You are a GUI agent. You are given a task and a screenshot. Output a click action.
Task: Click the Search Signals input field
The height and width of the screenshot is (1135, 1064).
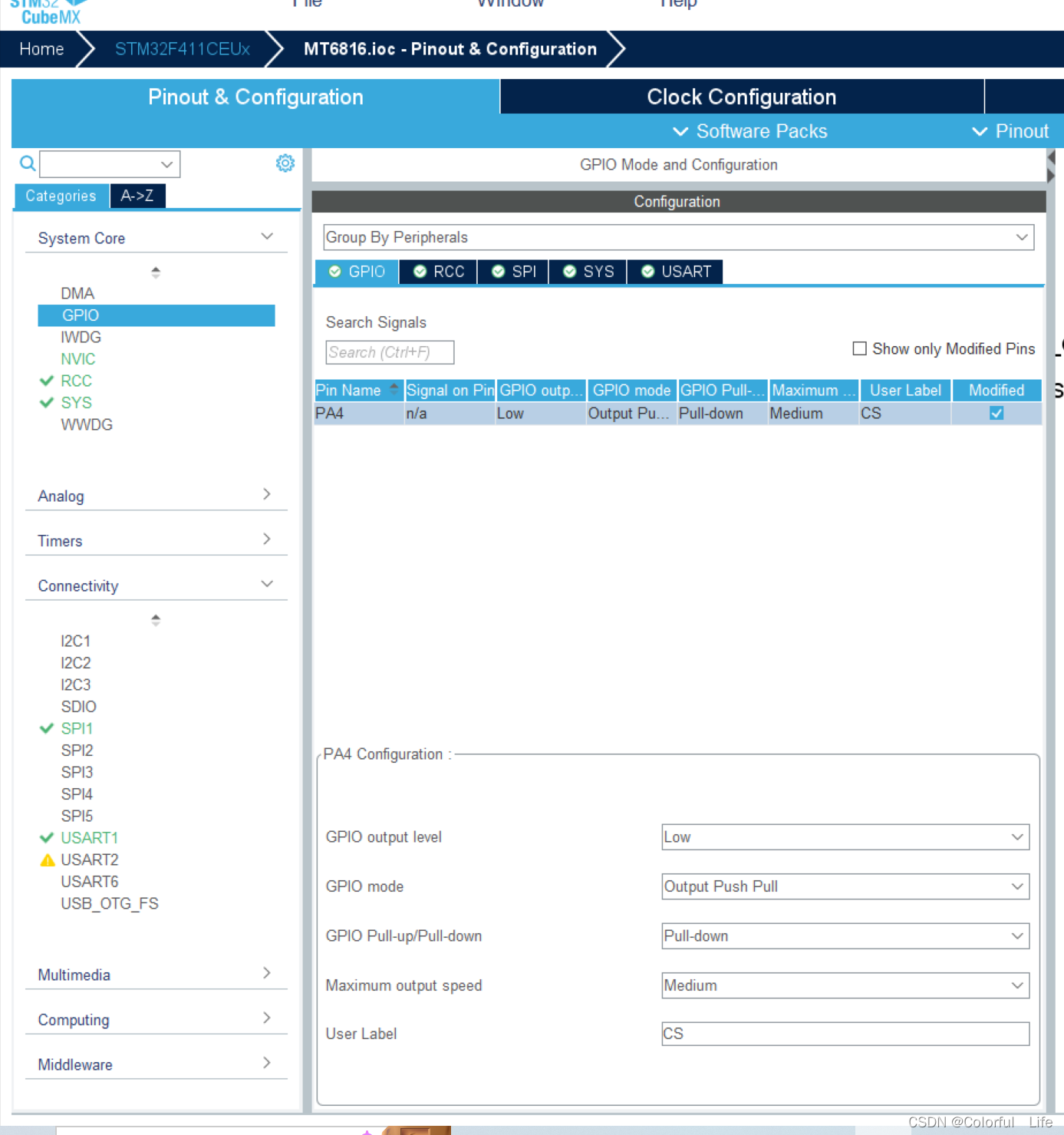point(390,352)
